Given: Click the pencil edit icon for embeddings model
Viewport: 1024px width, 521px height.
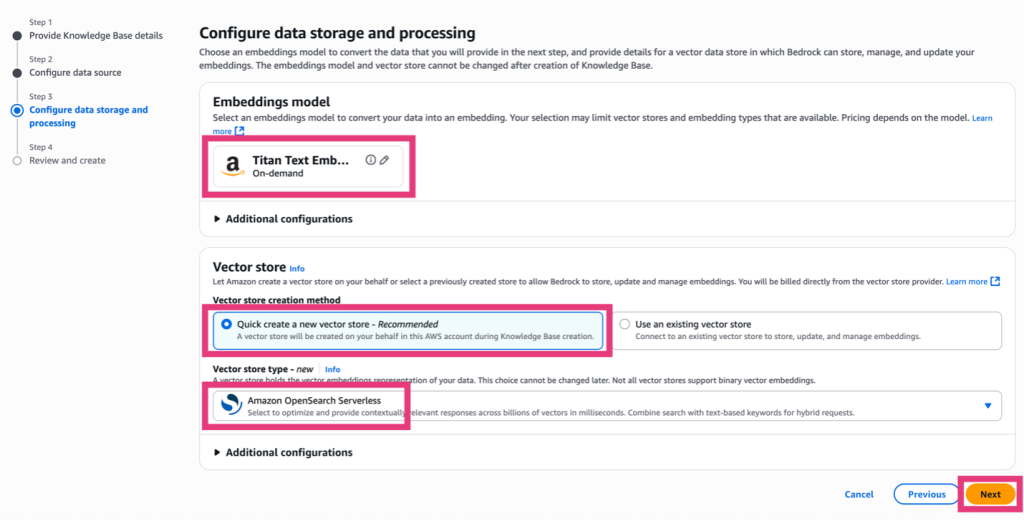Looking at the screenshot, I should tap(384, 160).
